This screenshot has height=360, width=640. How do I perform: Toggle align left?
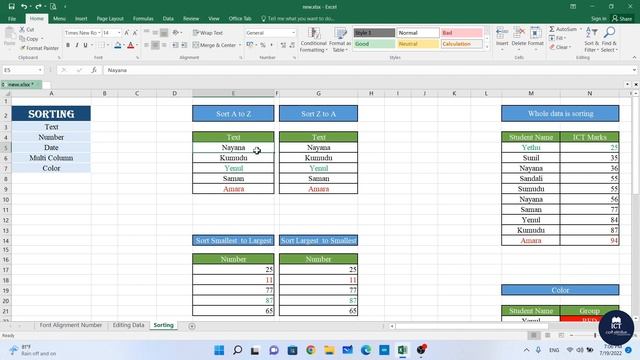[x=147, y=45]
